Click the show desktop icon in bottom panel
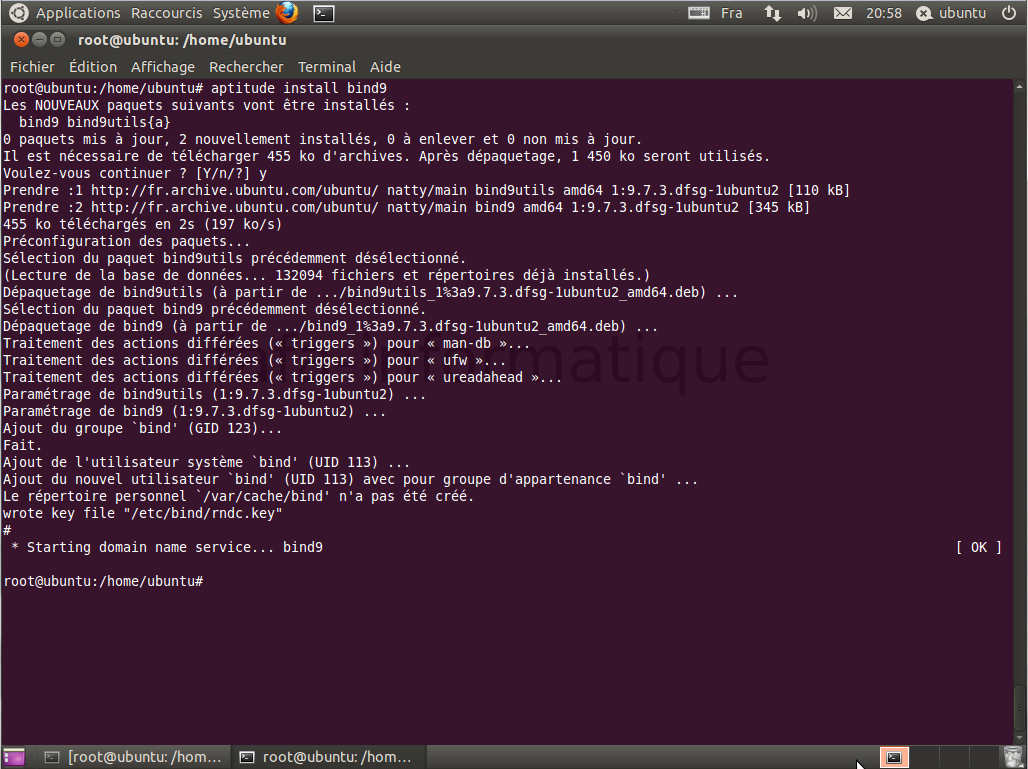1028x769 pixels. click(13, 757)
